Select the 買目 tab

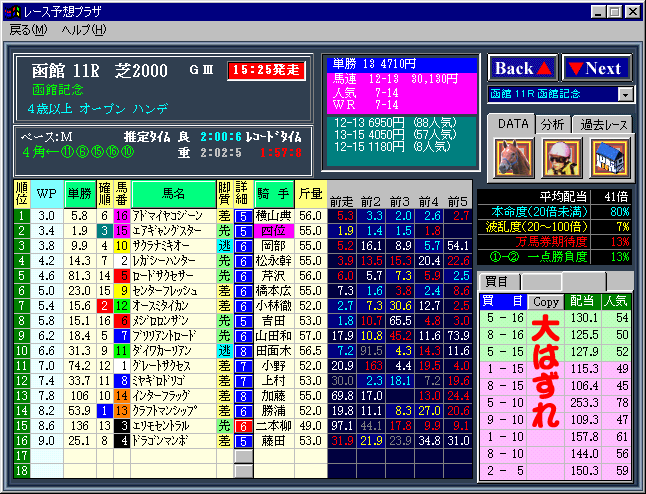[x=496, y=282]
